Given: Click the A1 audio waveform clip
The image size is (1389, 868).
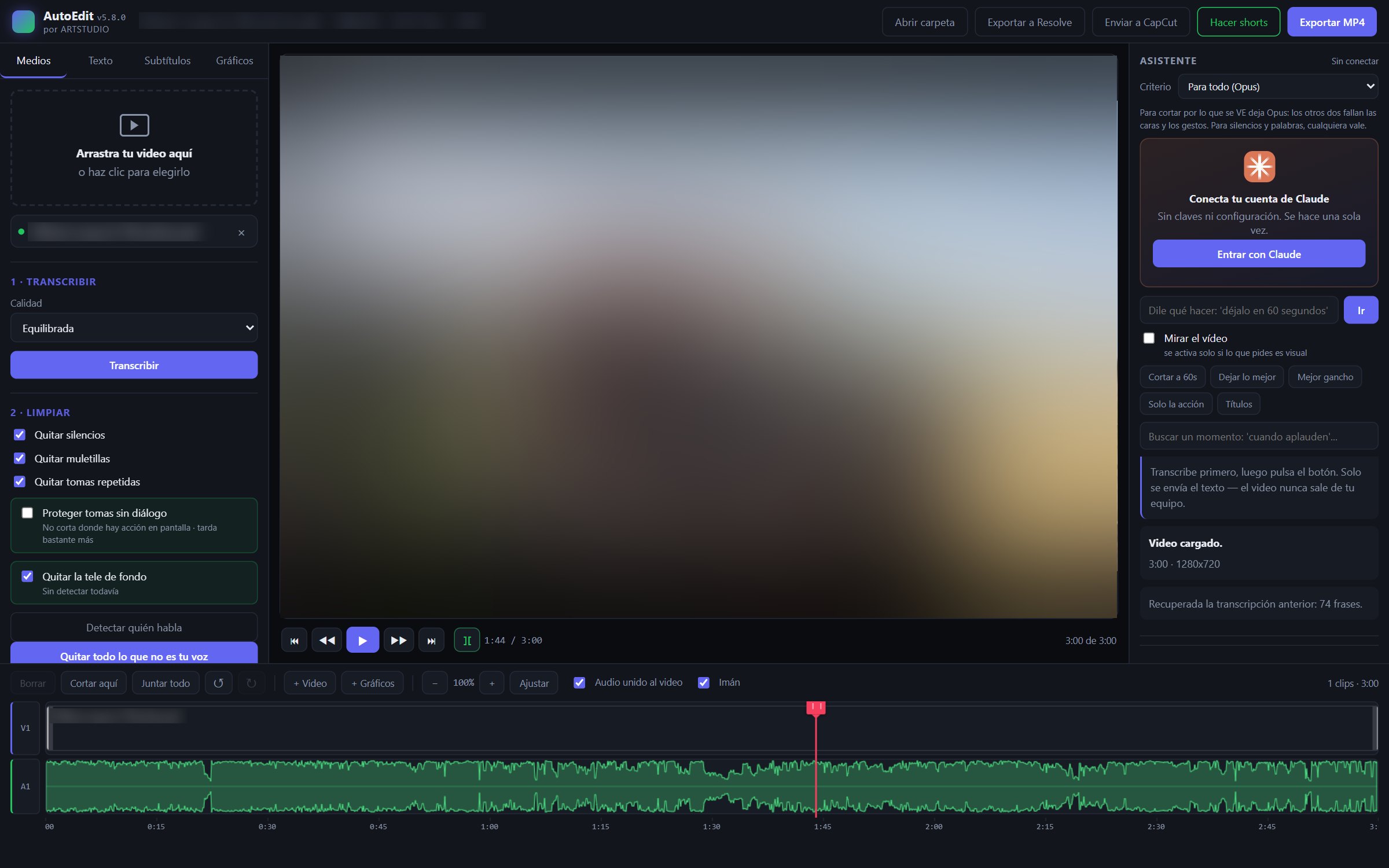Looking at the screenshot, I should pos(711,786).
